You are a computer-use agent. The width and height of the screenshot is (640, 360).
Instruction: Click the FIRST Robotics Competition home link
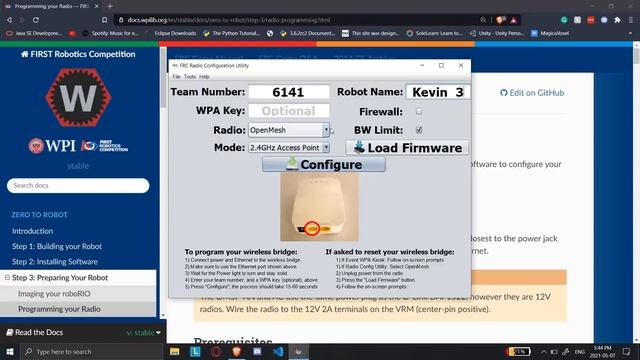[x=78, y=54]
